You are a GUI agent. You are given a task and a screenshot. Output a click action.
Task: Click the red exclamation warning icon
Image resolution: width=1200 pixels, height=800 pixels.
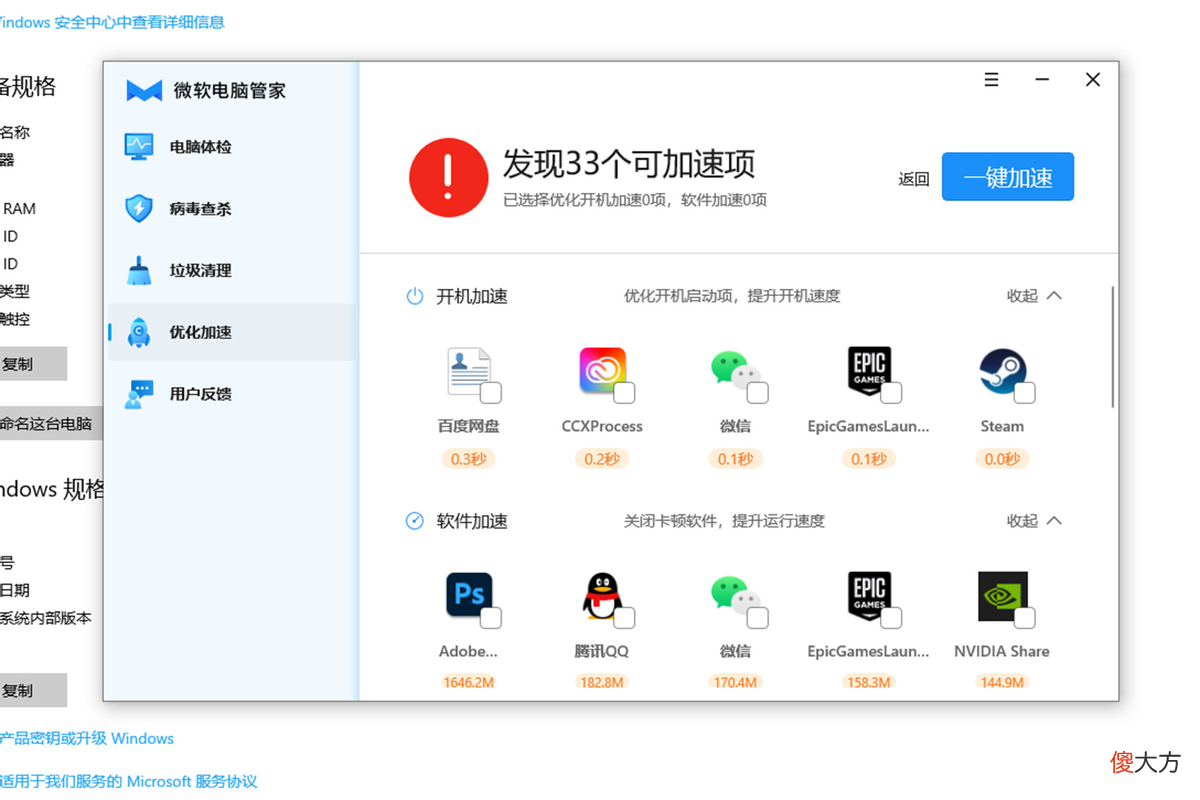point(448,178)
